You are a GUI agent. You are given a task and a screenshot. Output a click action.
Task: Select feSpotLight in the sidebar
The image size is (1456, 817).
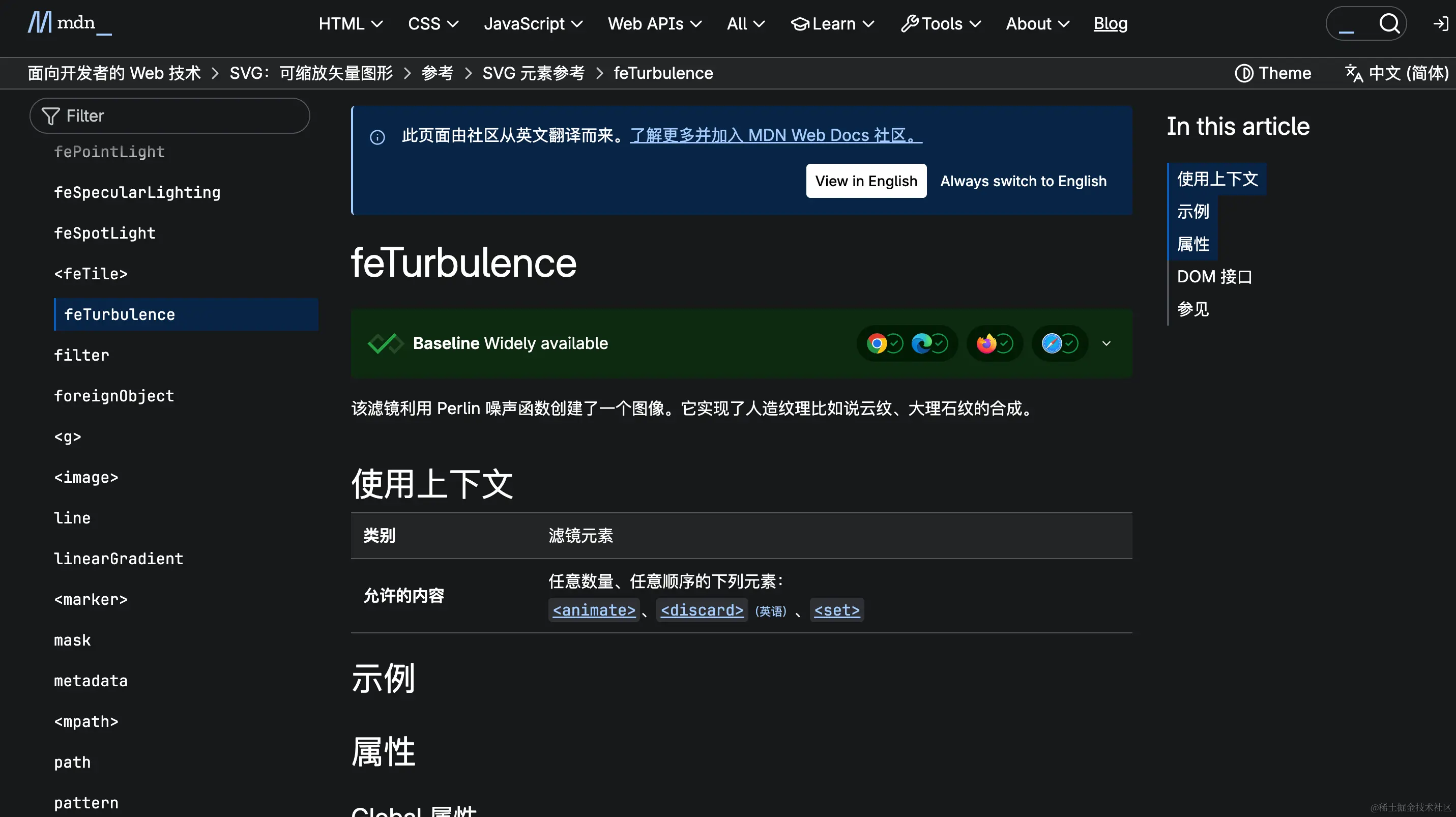[x=105, y=233]
